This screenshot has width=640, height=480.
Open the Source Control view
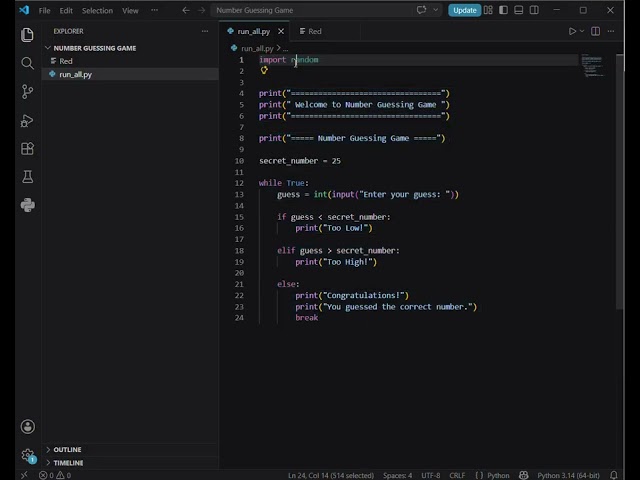click(27, 92)
